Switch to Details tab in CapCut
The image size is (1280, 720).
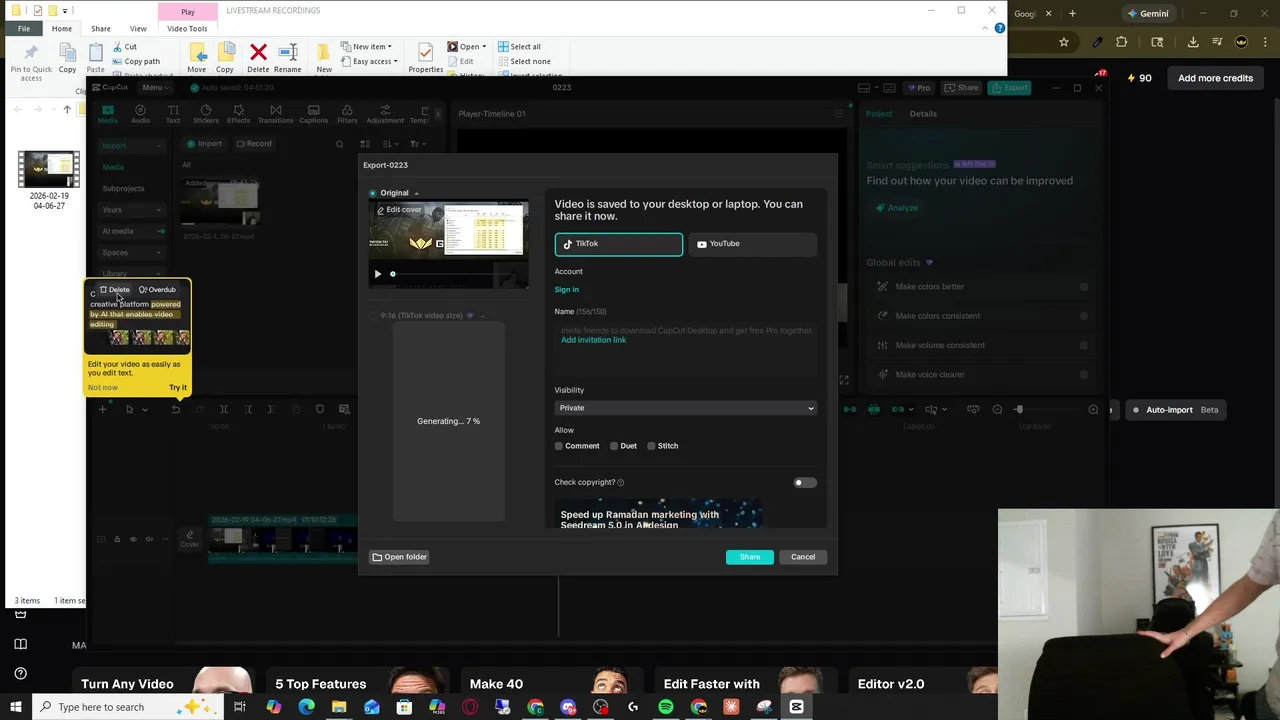923,114
